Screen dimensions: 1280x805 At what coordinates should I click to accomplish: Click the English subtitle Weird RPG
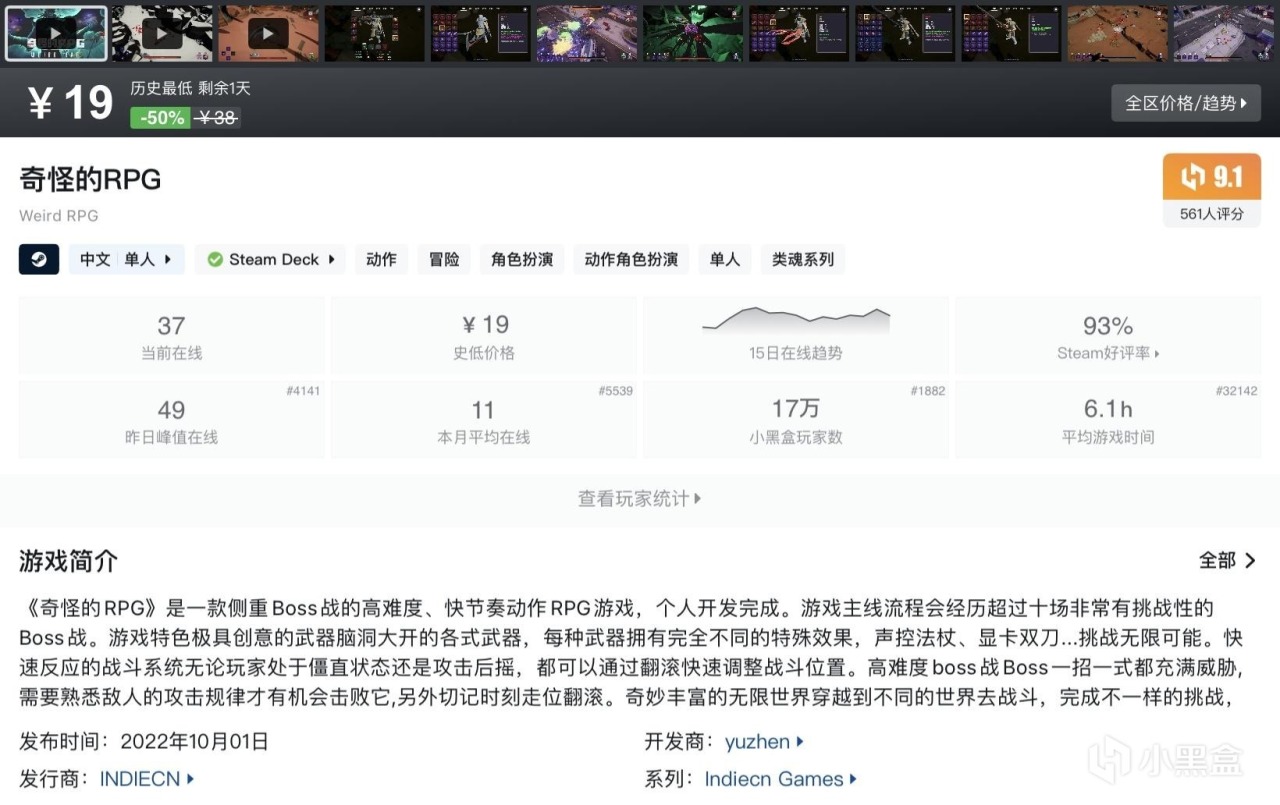[x=59, y=215]
